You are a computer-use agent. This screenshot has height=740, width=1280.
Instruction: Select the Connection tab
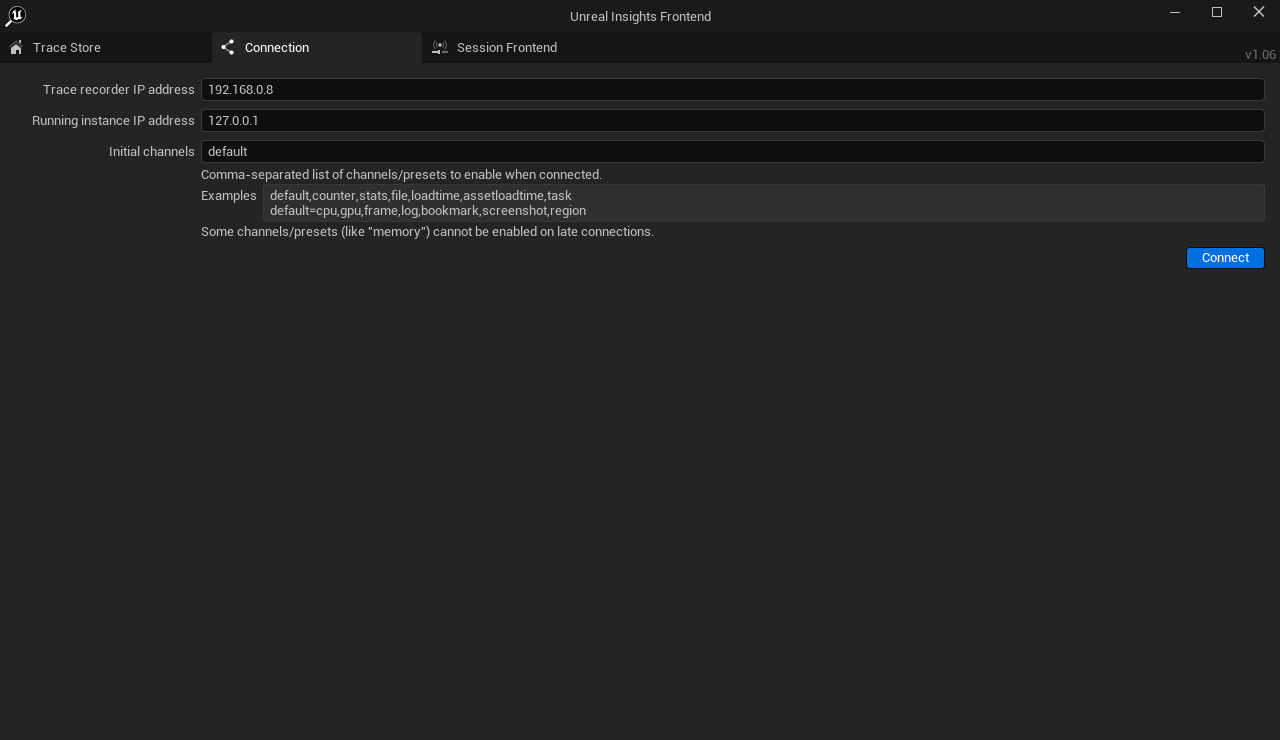(317, 48)
